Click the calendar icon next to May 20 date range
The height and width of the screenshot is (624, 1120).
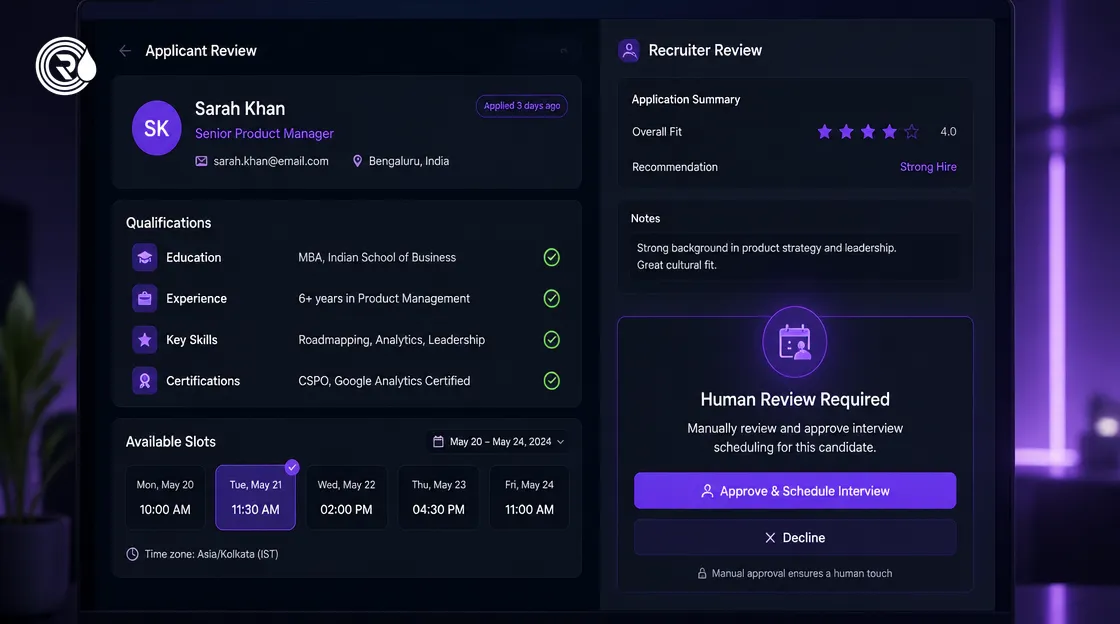click(439, 442)
